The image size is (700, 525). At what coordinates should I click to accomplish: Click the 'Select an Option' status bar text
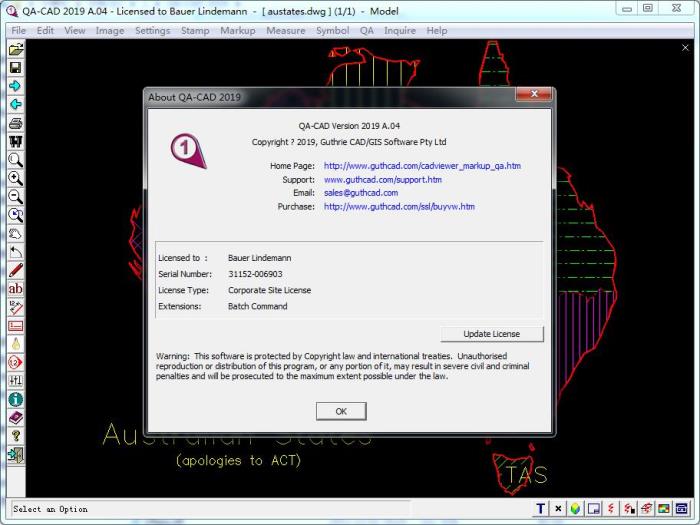50,509
